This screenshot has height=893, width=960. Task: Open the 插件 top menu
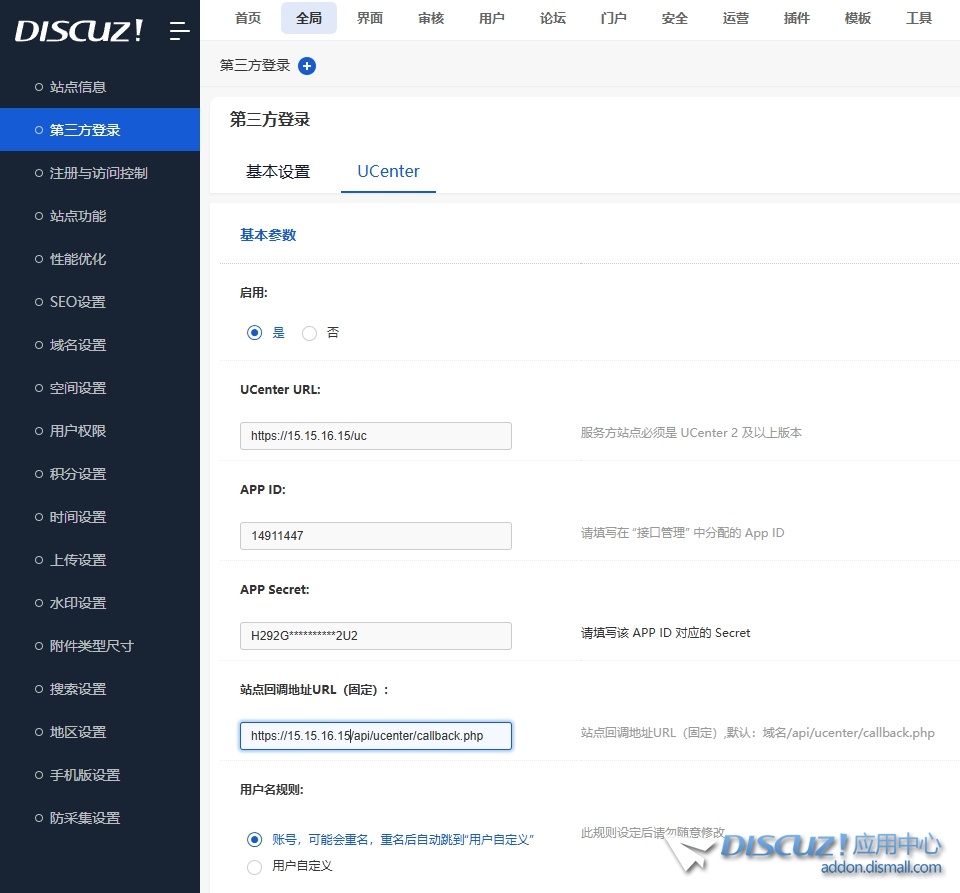coord(797,18)
